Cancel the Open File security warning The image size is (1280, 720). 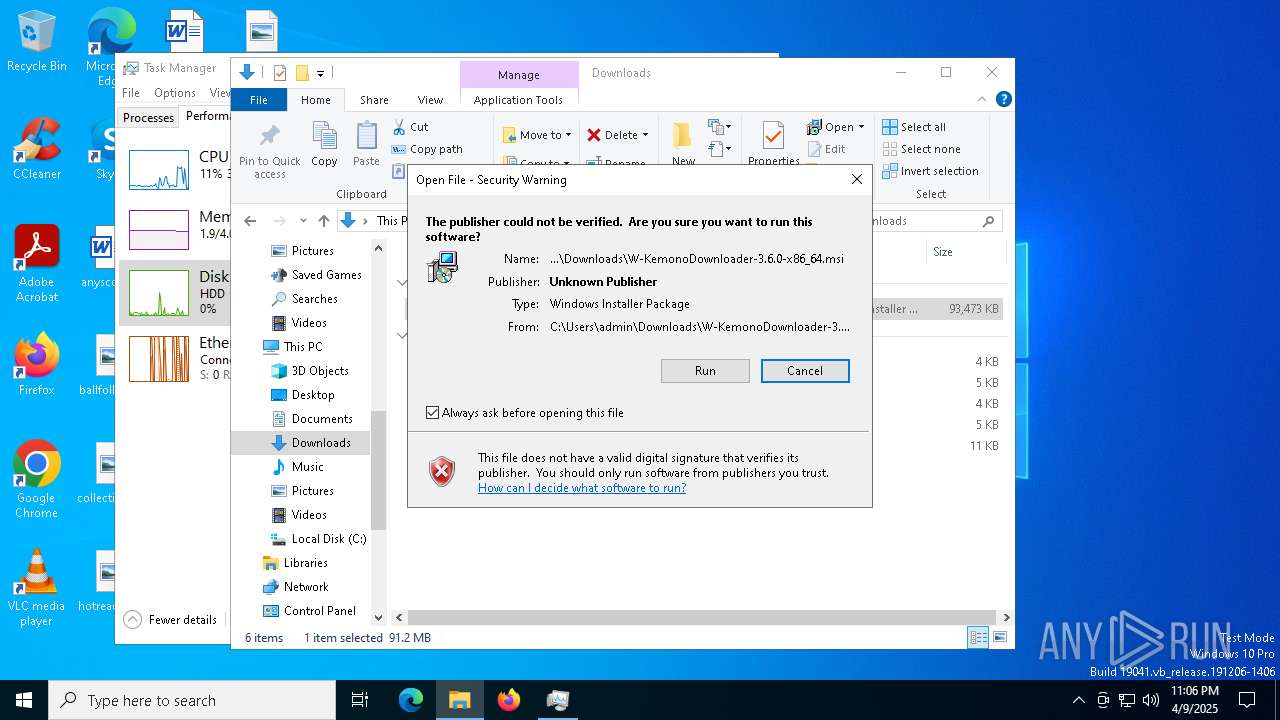click(805, 371)
